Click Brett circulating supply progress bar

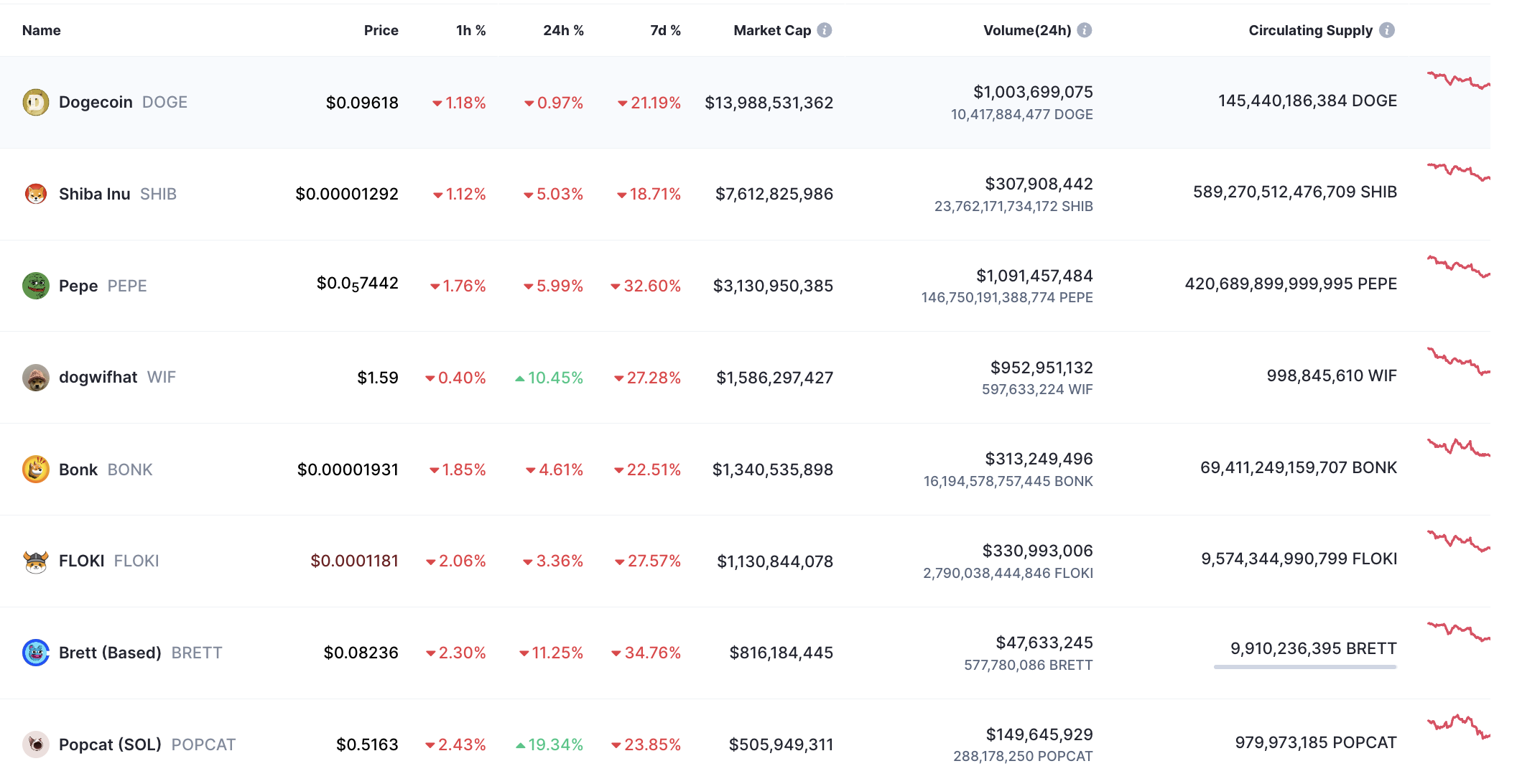pyautogui.click(x=1304, y=667)
